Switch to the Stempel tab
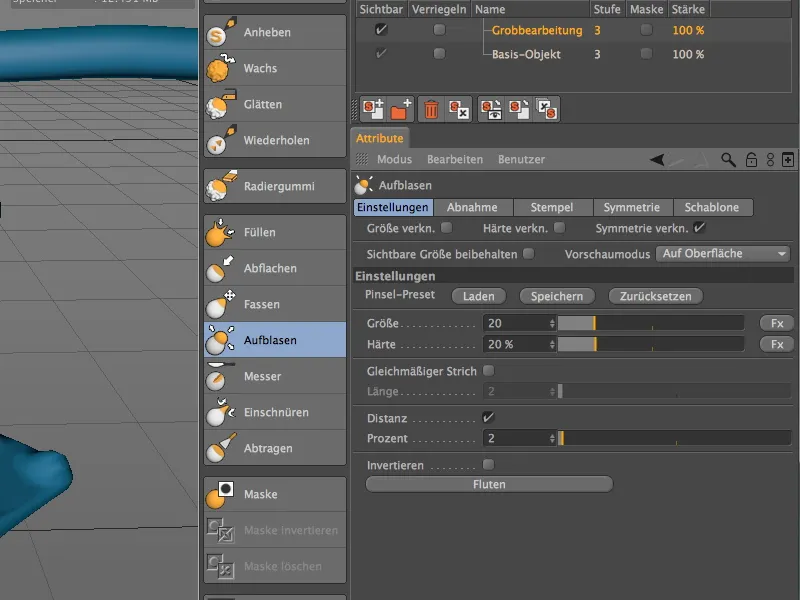 [x=552, y=207]
